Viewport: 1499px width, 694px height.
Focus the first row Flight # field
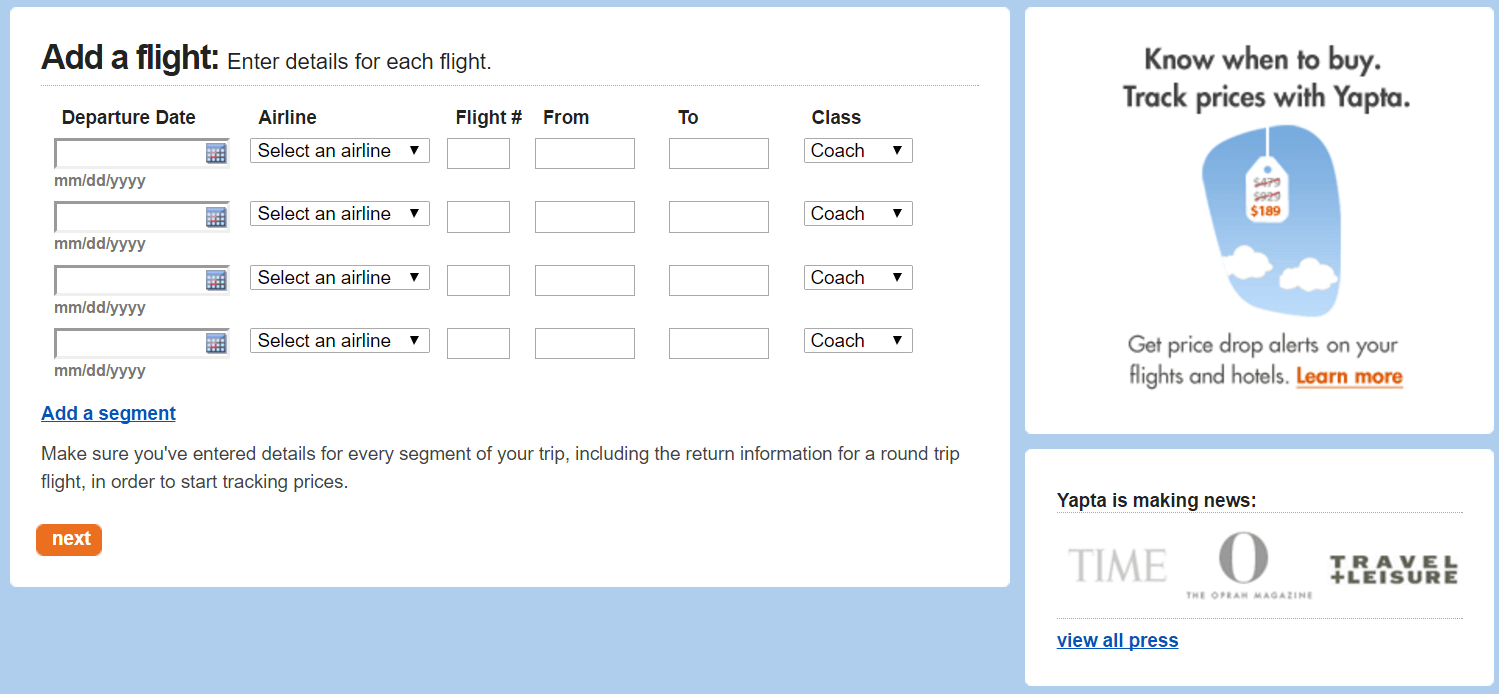click(x=478, y=153)
